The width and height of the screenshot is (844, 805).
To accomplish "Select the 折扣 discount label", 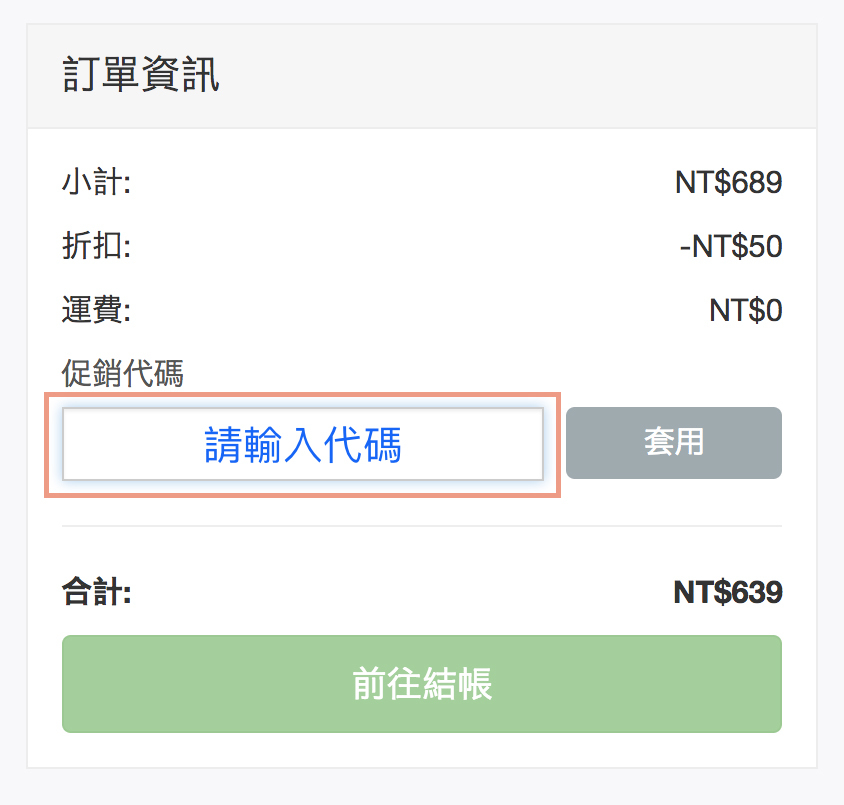I will click(x=97, y=246).
